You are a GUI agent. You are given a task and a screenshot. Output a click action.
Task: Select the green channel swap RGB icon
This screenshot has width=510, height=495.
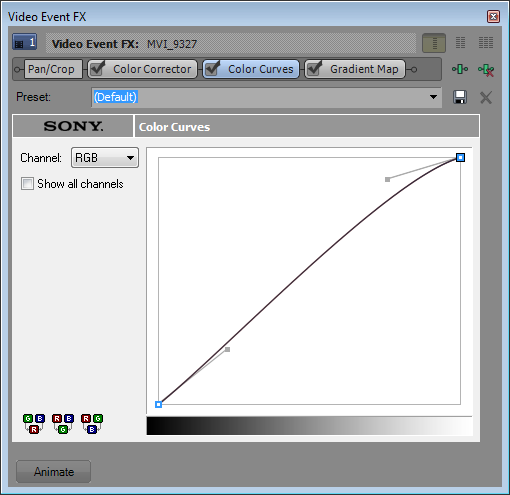point(63,424)
